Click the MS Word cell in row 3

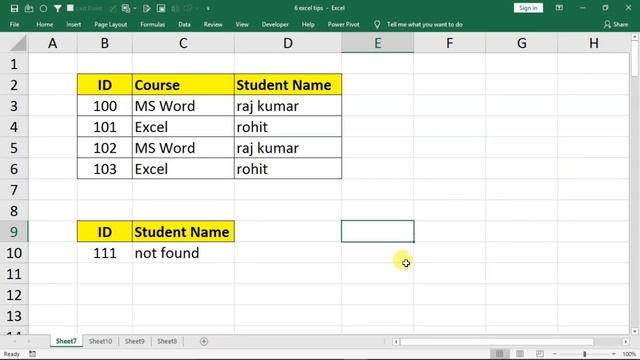(x=183, y=106)
